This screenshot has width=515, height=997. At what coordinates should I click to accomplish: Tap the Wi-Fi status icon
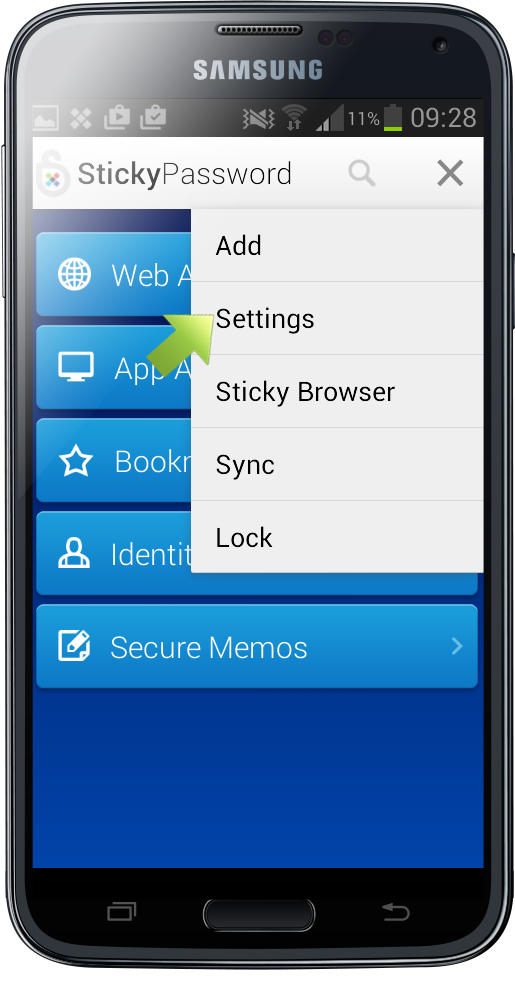294,118
